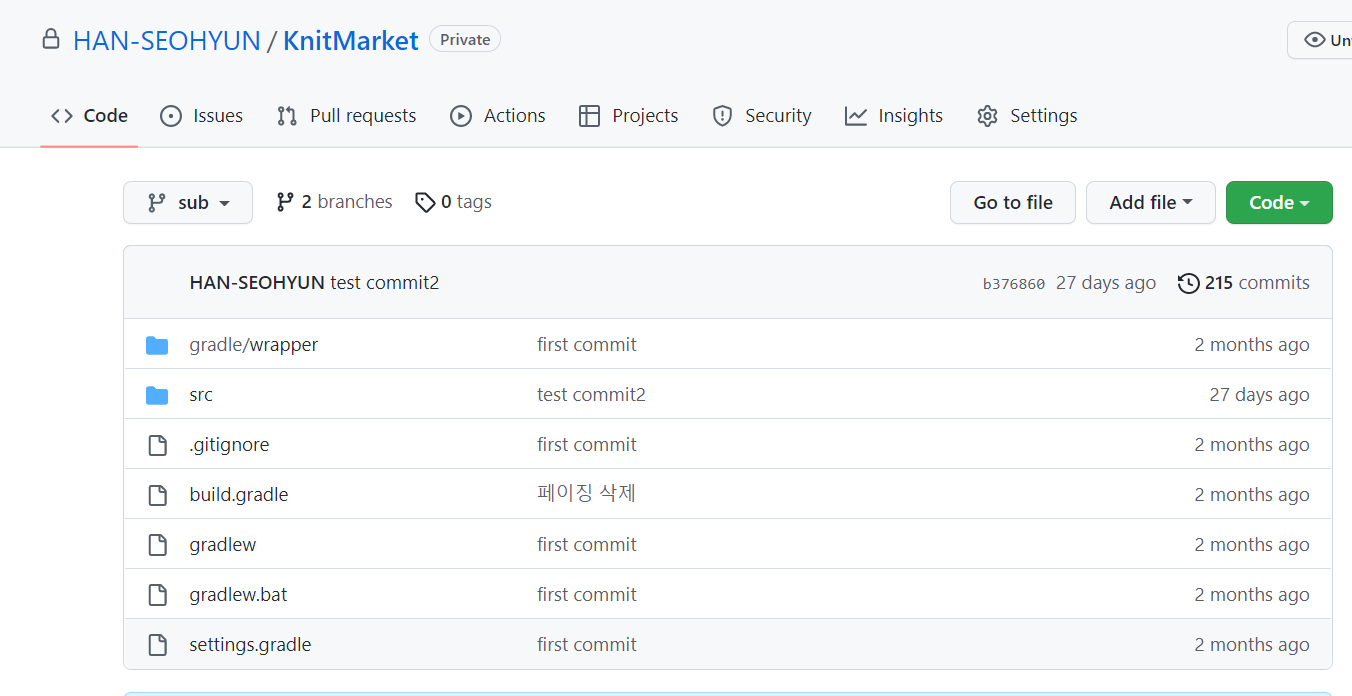Open first commit message on settings.gradle row
The image size is (1352, 696).
coord(587,645)
